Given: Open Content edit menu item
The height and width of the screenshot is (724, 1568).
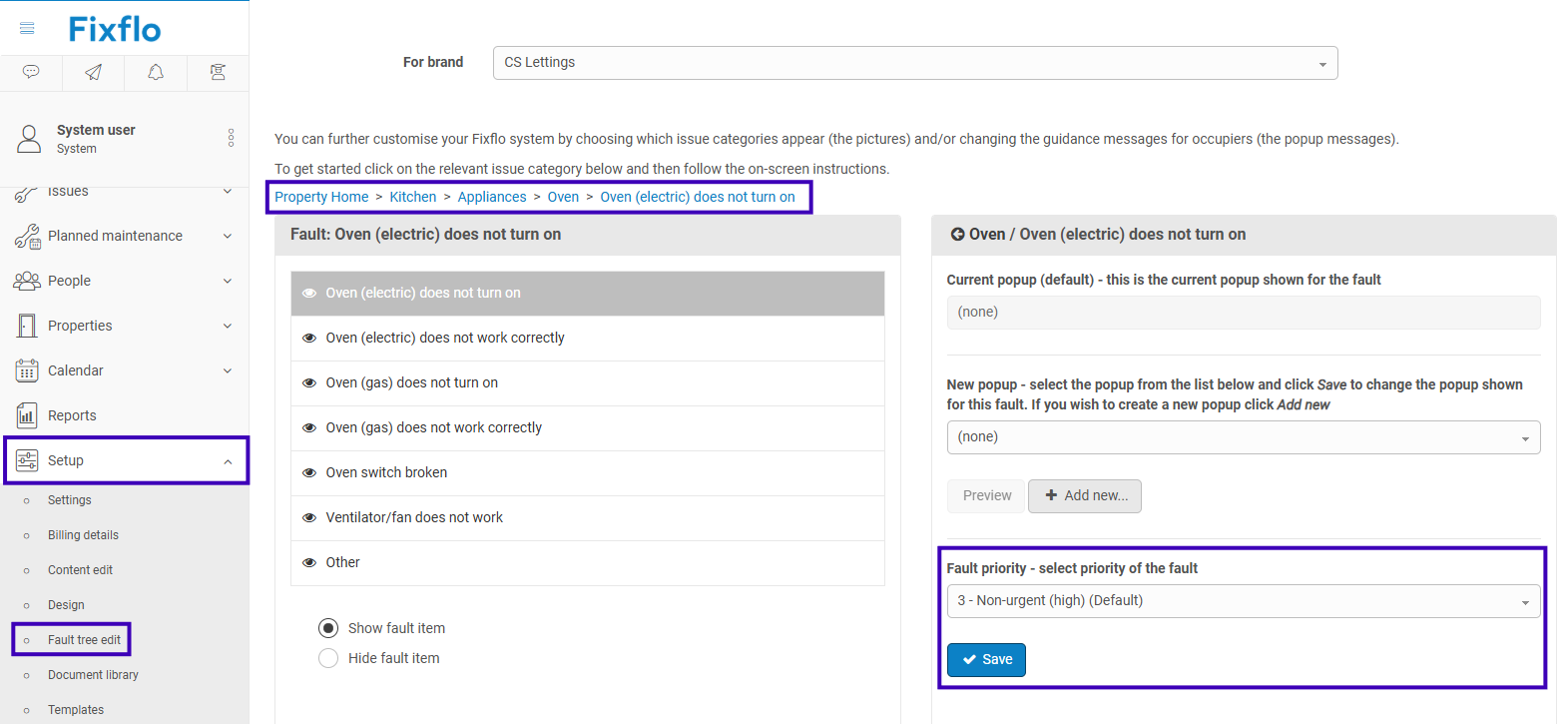Looking at the screenshot, I should pyautogui.click(x=80, y=570).
